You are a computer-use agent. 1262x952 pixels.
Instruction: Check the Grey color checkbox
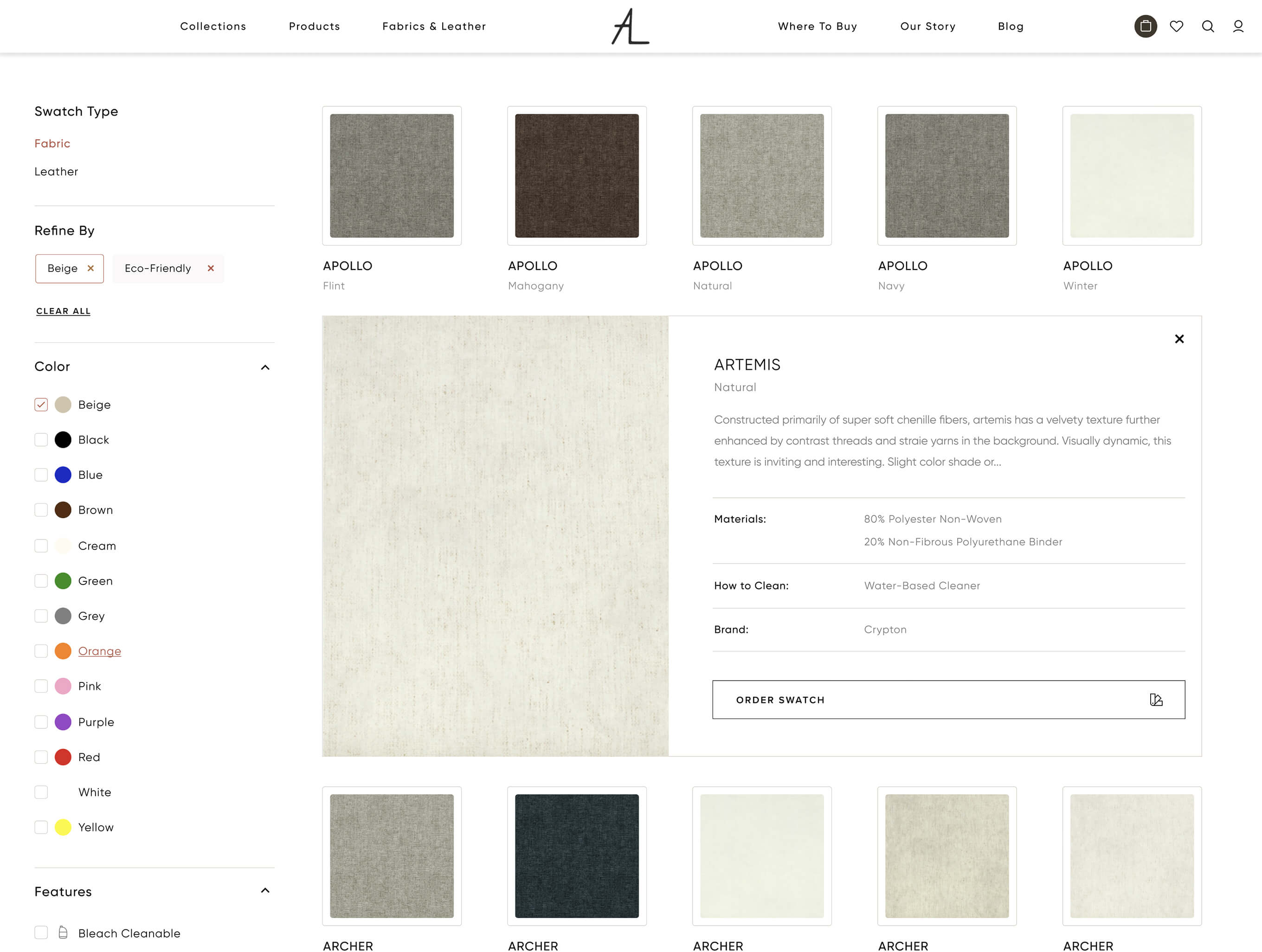(41, 616)
